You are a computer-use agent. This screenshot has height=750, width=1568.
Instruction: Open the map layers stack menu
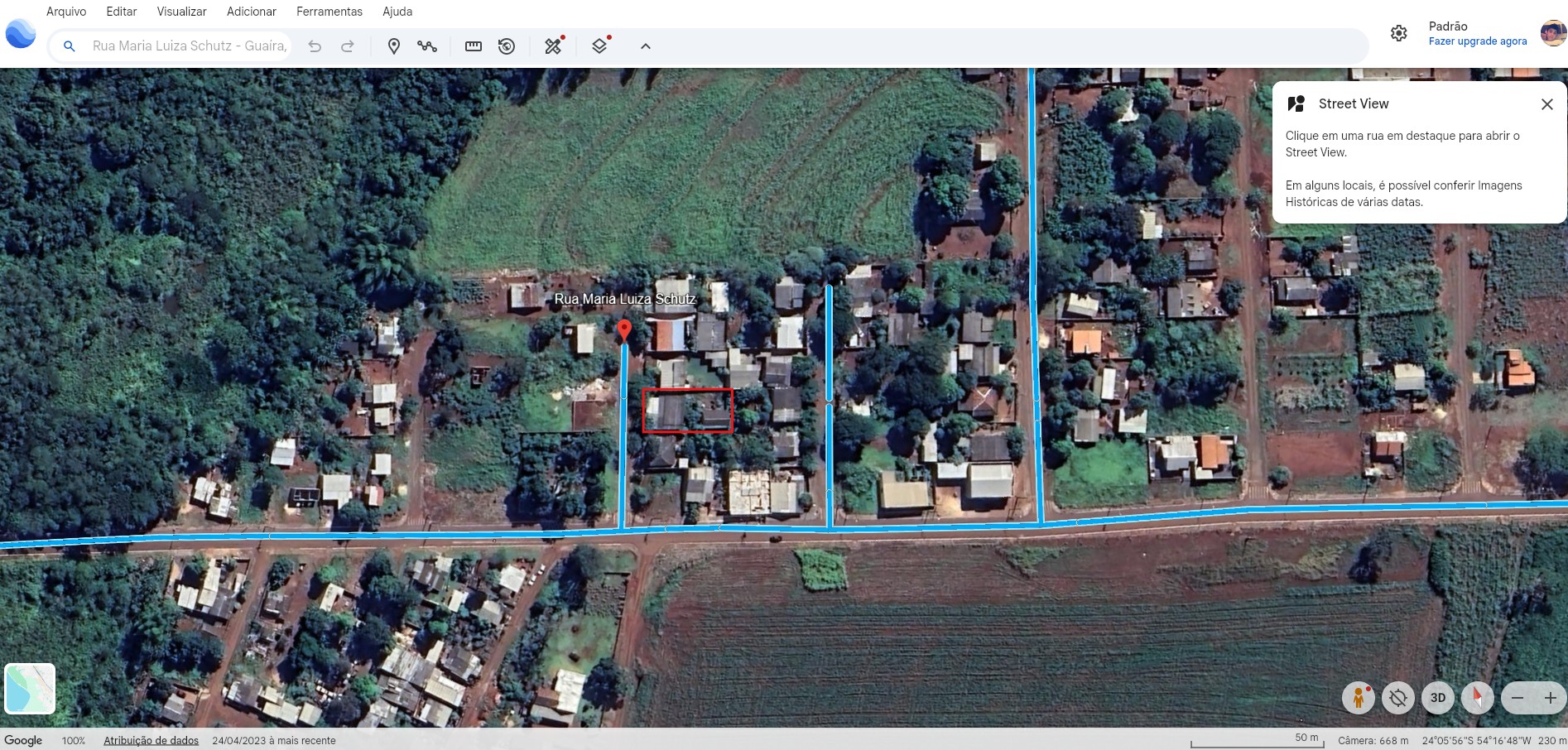click(x=600, y=46)
